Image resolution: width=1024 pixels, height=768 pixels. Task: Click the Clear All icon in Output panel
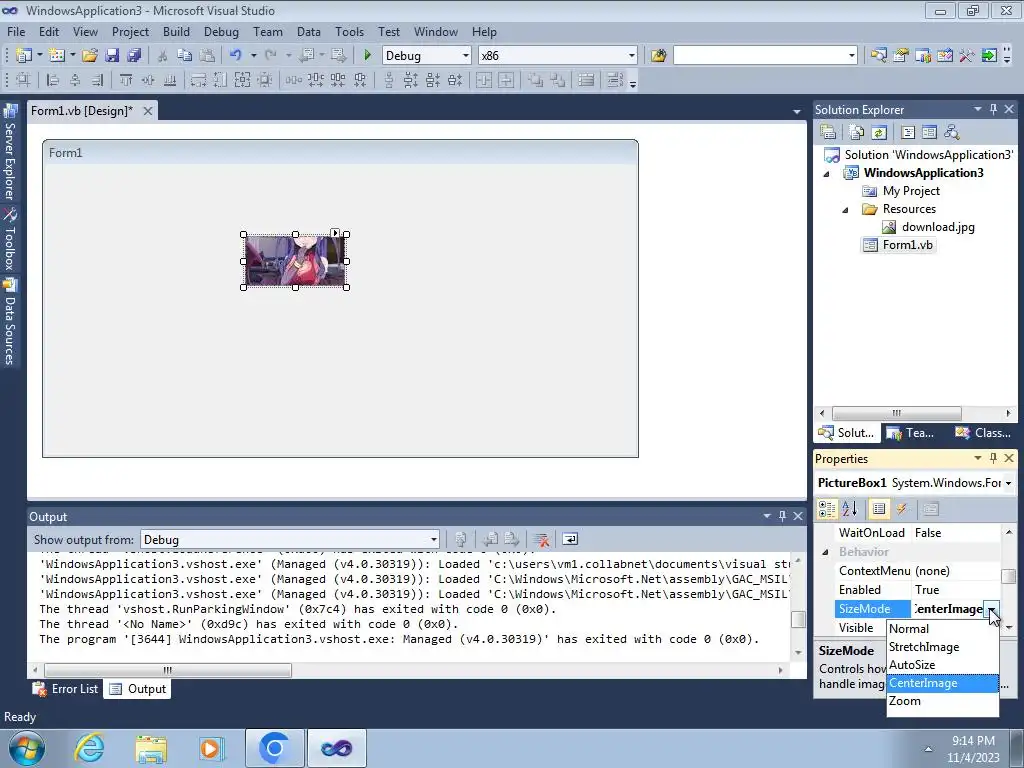tap(541, 539)
